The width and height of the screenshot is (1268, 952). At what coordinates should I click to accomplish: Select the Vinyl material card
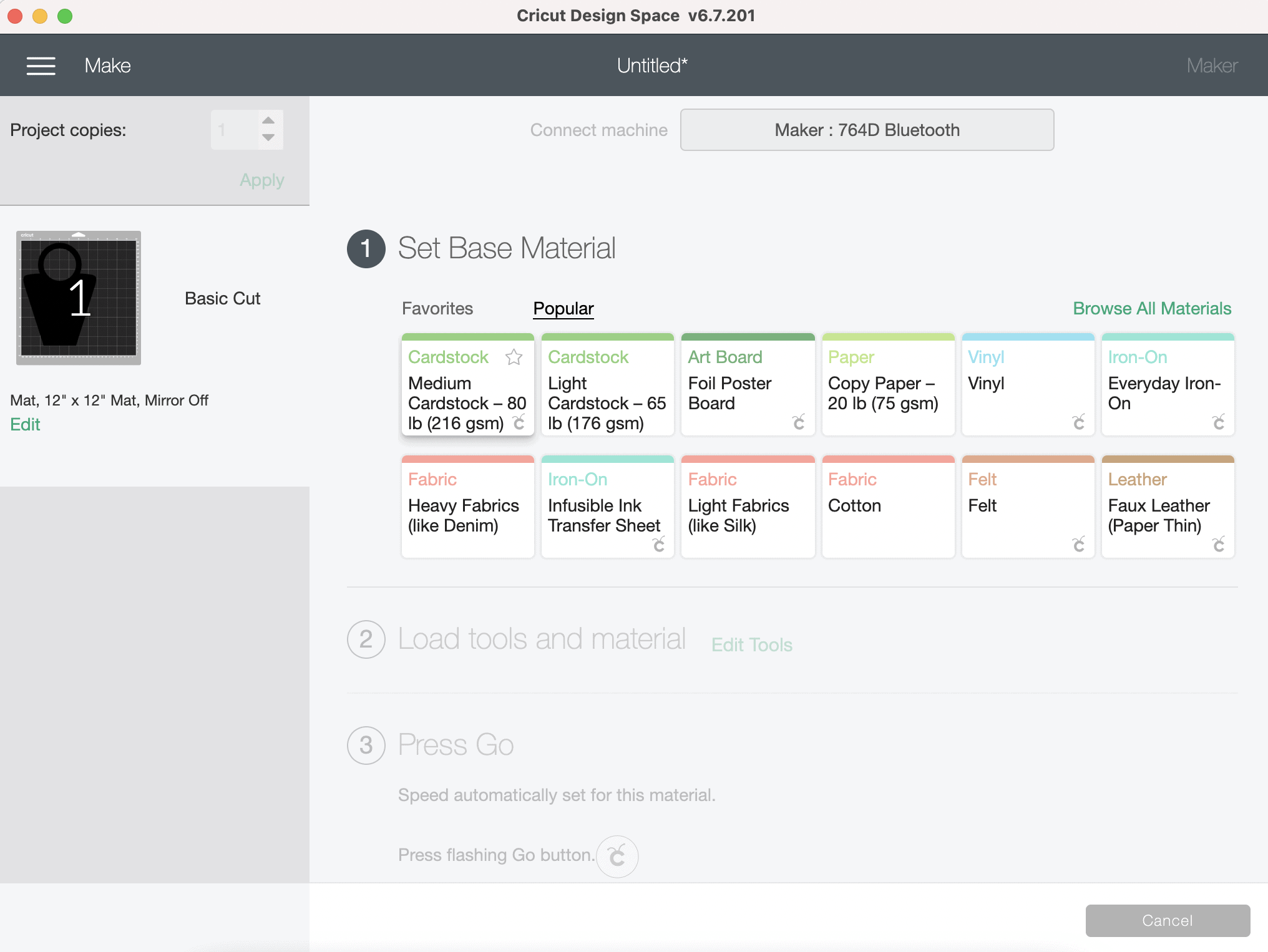1028,384
